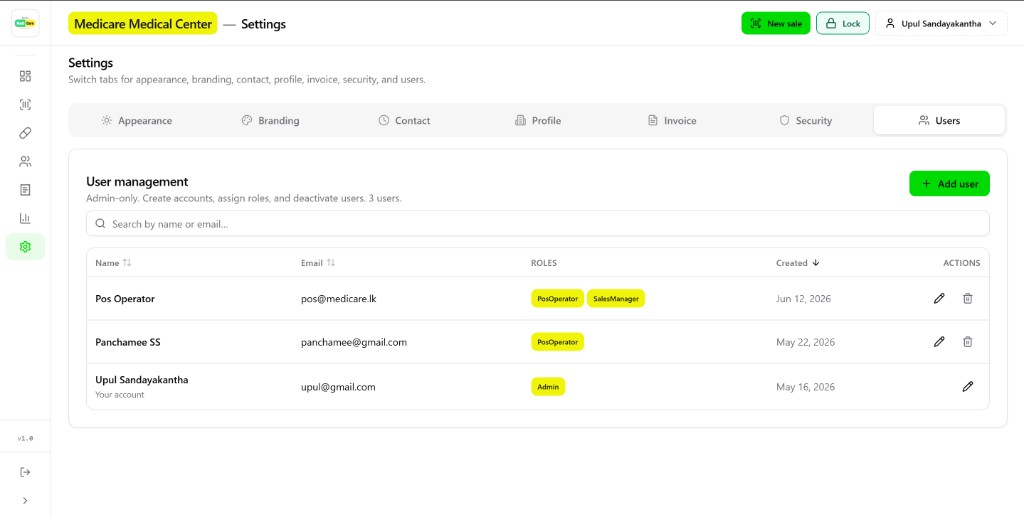Switch to the Profile tab
Viewport: 1024px width, 517px height.
pyautogui.click(x=538, y=121)
